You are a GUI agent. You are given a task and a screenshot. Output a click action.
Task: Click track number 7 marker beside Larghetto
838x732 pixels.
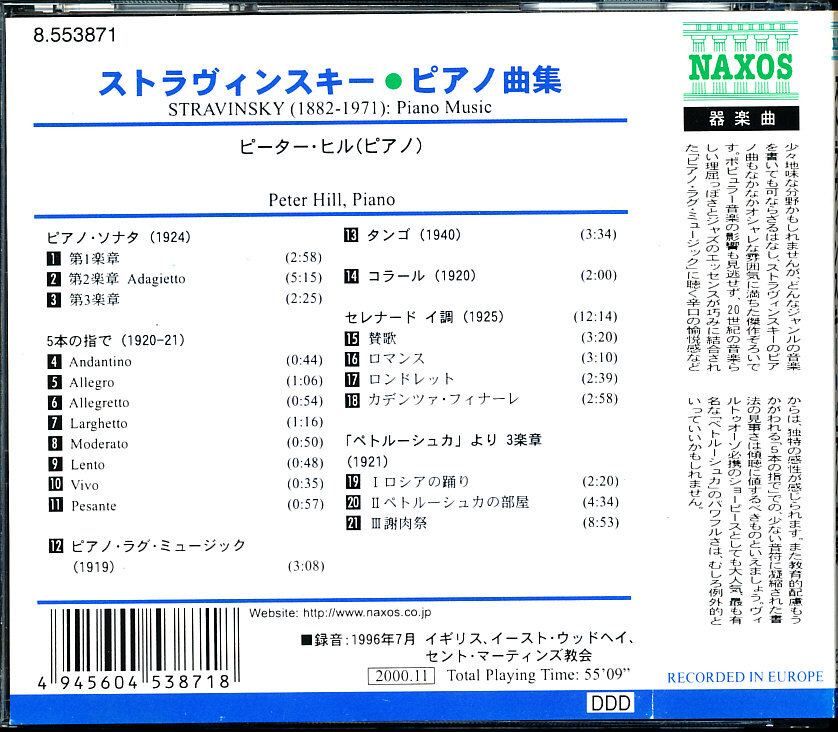(x=55, y=423)
